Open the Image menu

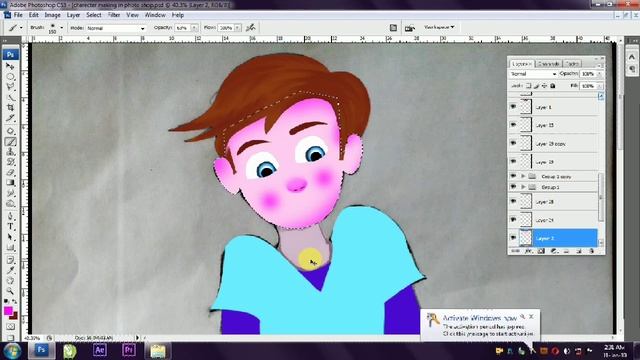point(52,15)
